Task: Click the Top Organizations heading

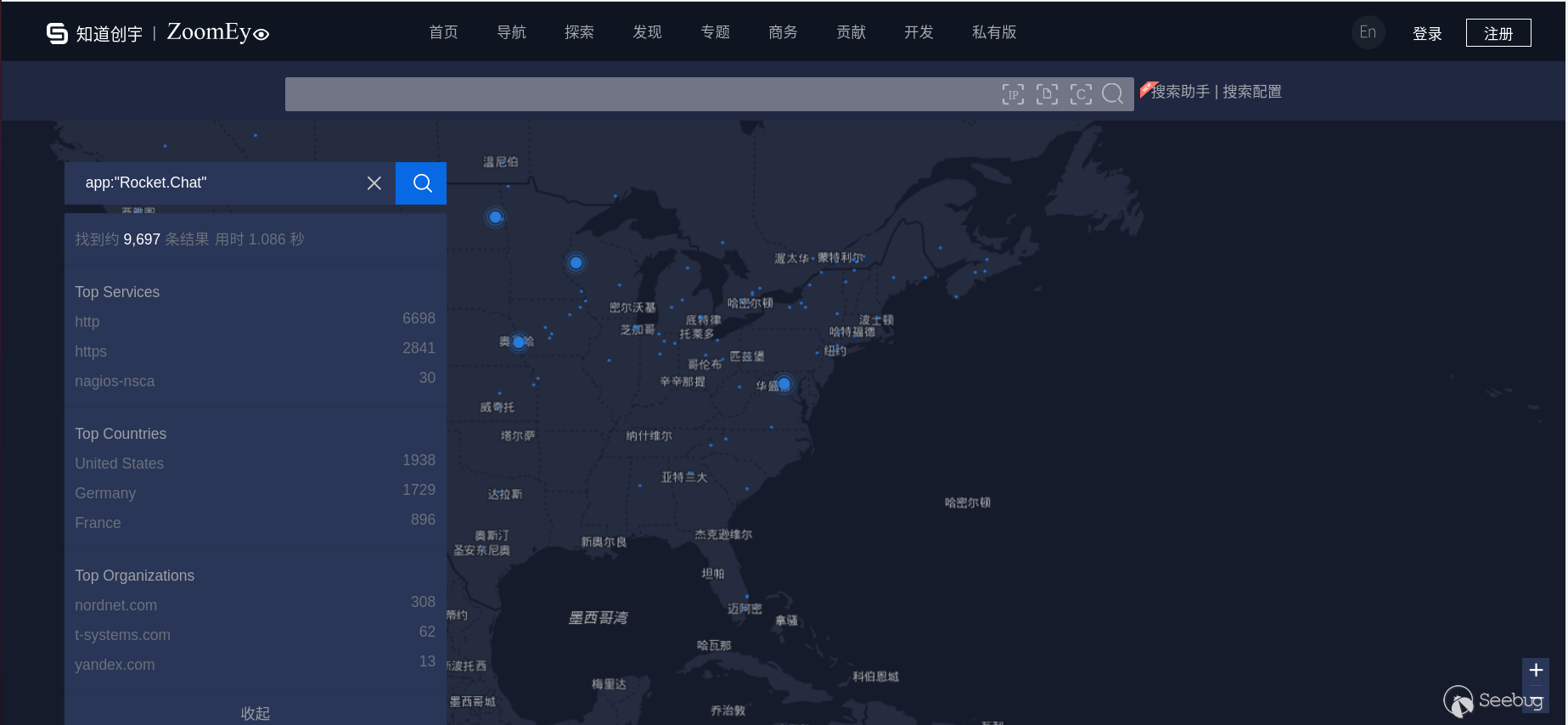Action: coord(134,576)
